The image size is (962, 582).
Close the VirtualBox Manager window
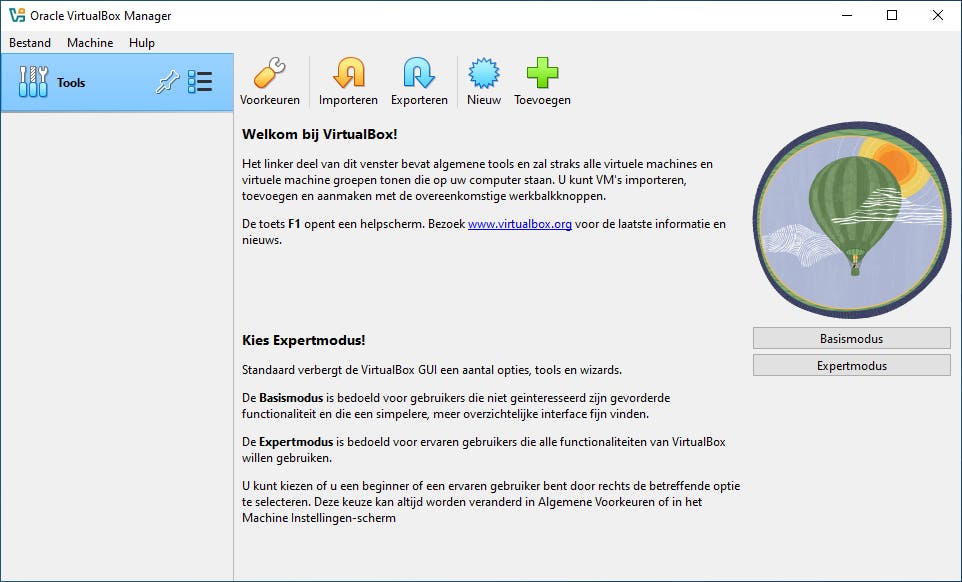click(937, 15)
